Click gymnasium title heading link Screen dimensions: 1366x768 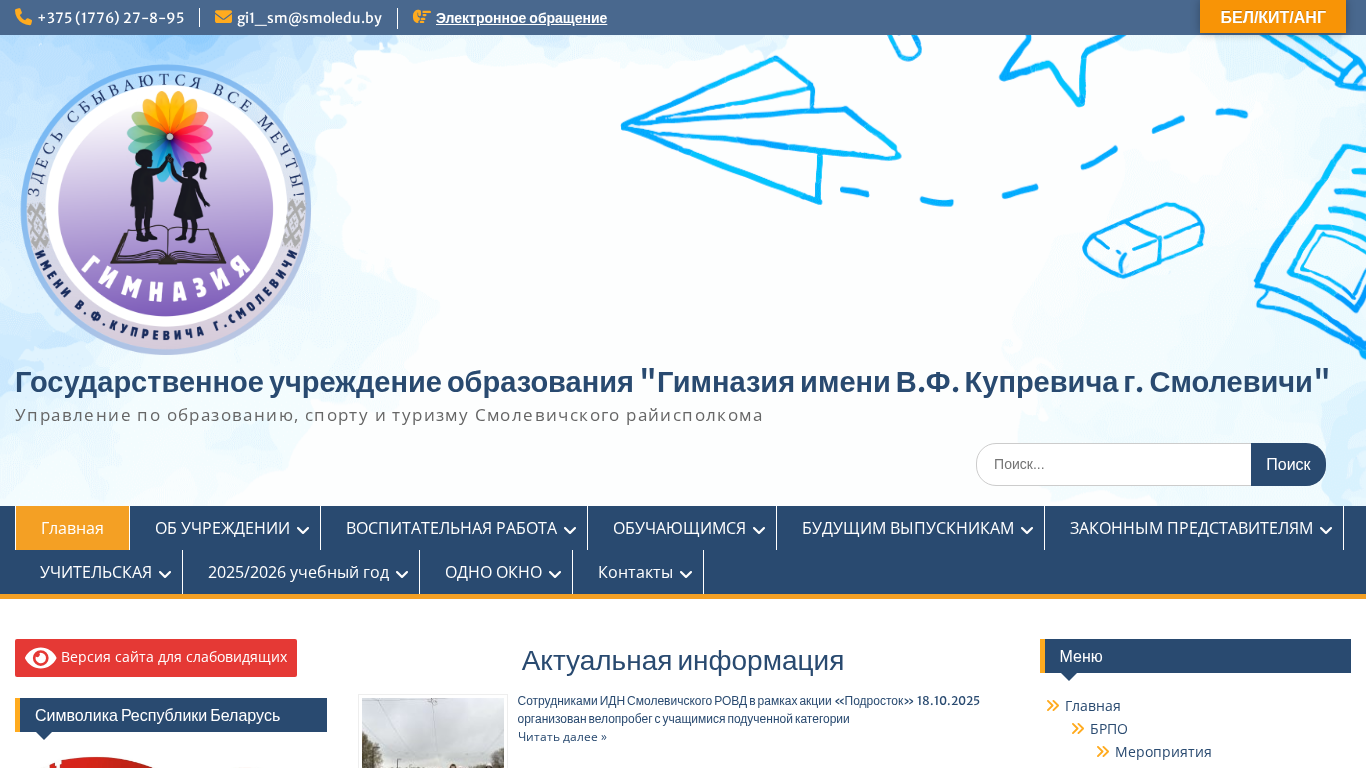672,381
